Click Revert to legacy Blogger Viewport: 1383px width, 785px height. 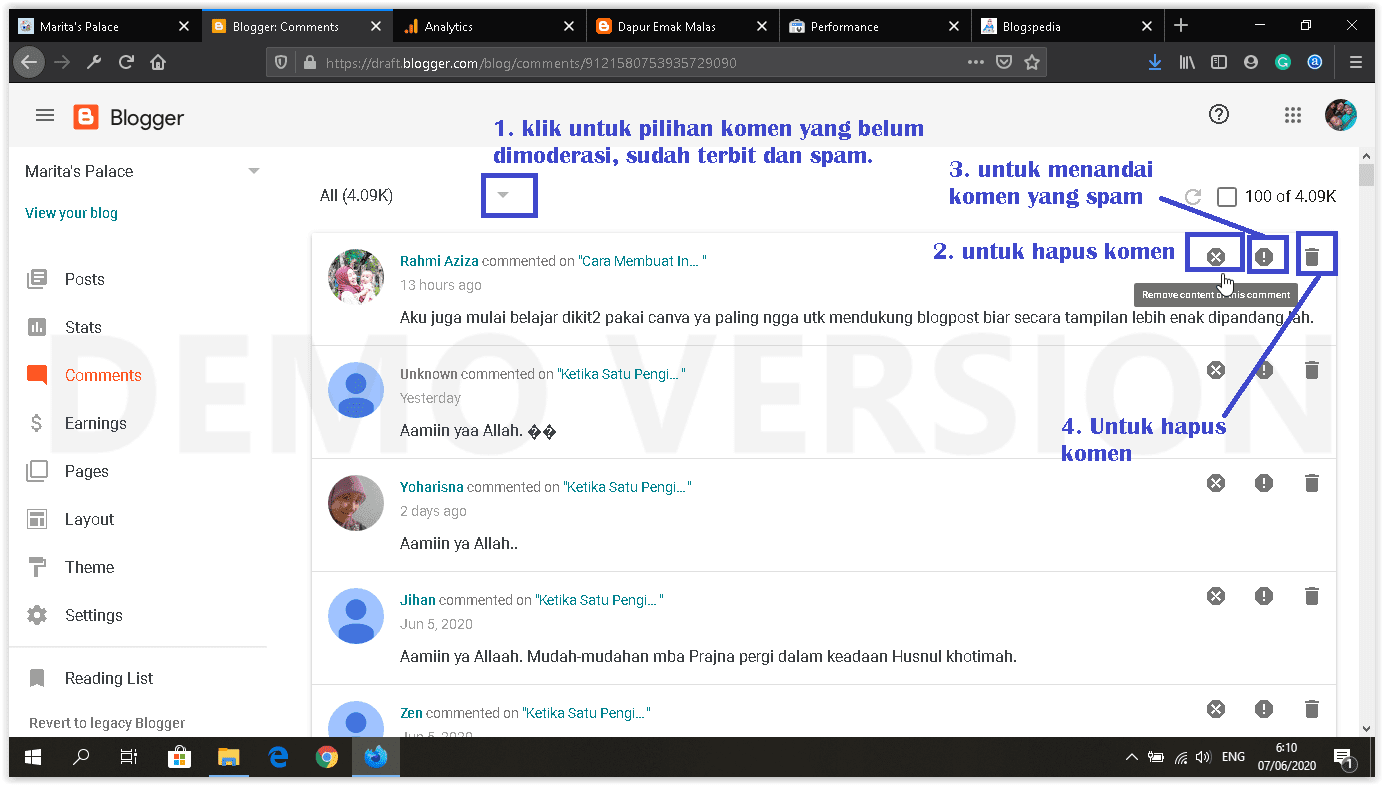[107, 723]
